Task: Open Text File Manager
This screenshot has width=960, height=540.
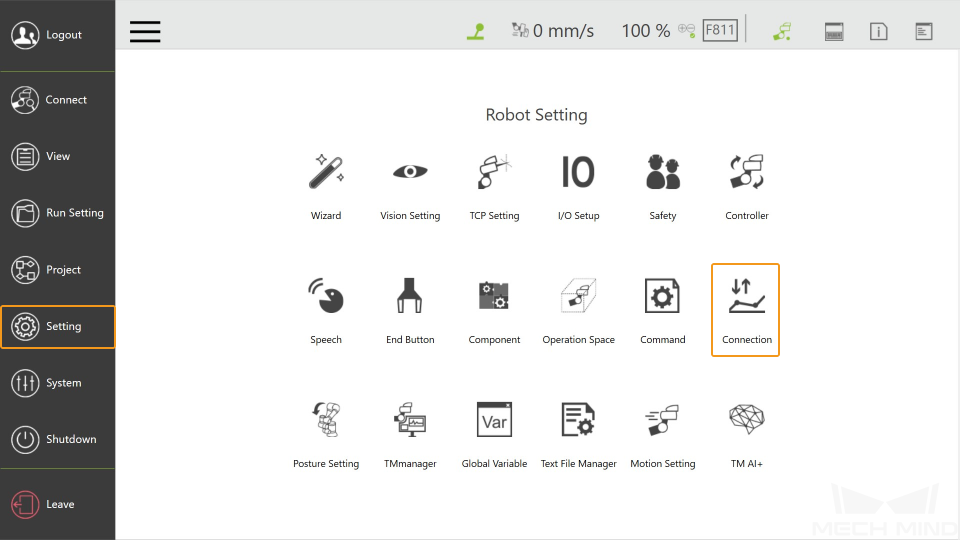Action: pyautogui.click(x=578, y=435)
